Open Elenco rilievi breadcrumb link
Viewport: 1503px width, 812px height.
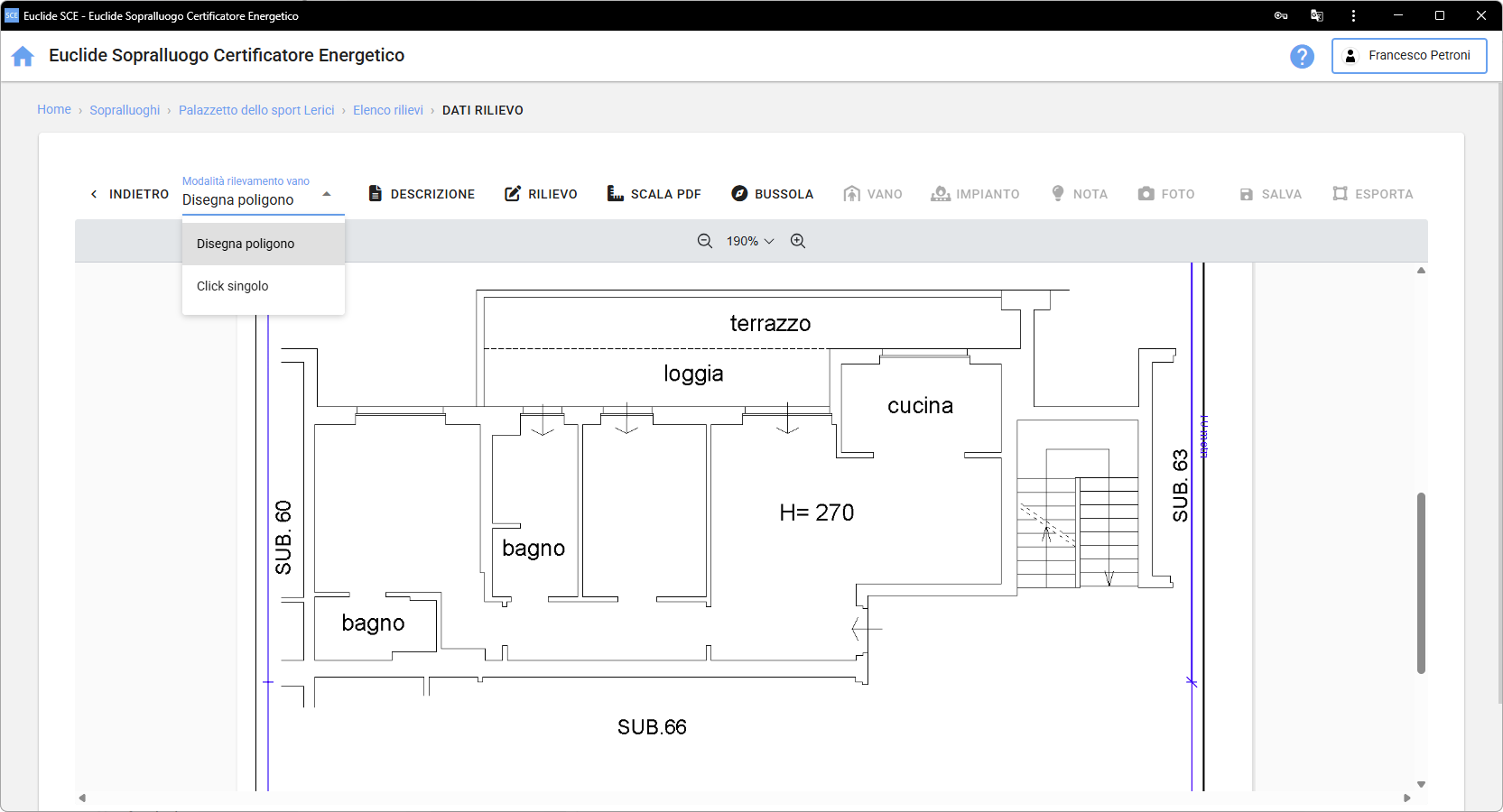click(x=388, y=110)
